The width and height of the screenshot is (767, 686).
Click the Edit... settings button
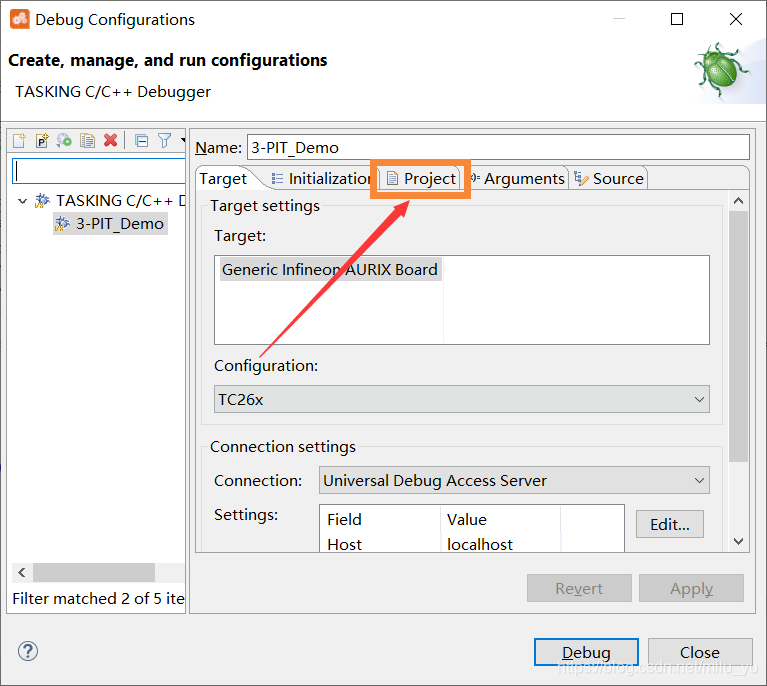point(670,525)
